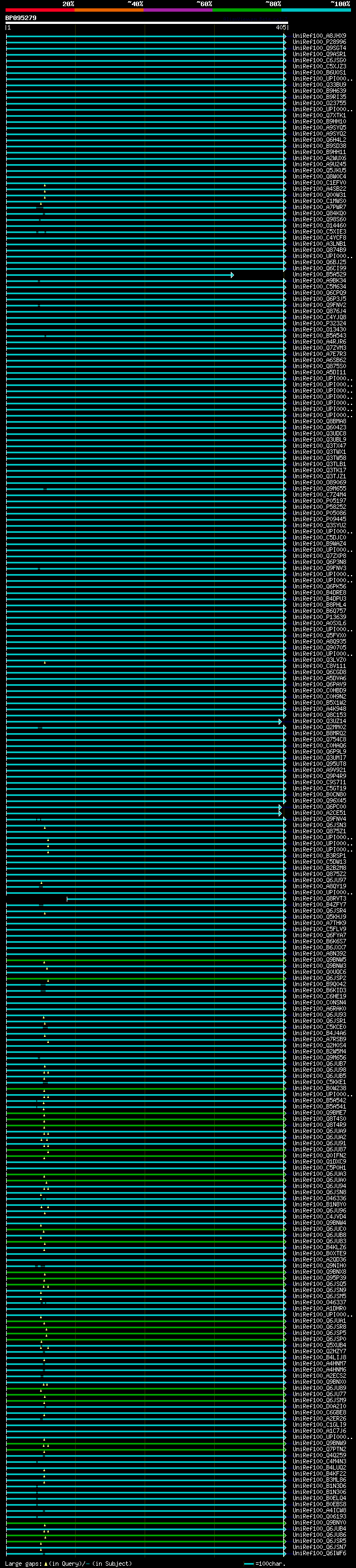Select label UniRef100_Q2HZY7

coord(319,1352)
